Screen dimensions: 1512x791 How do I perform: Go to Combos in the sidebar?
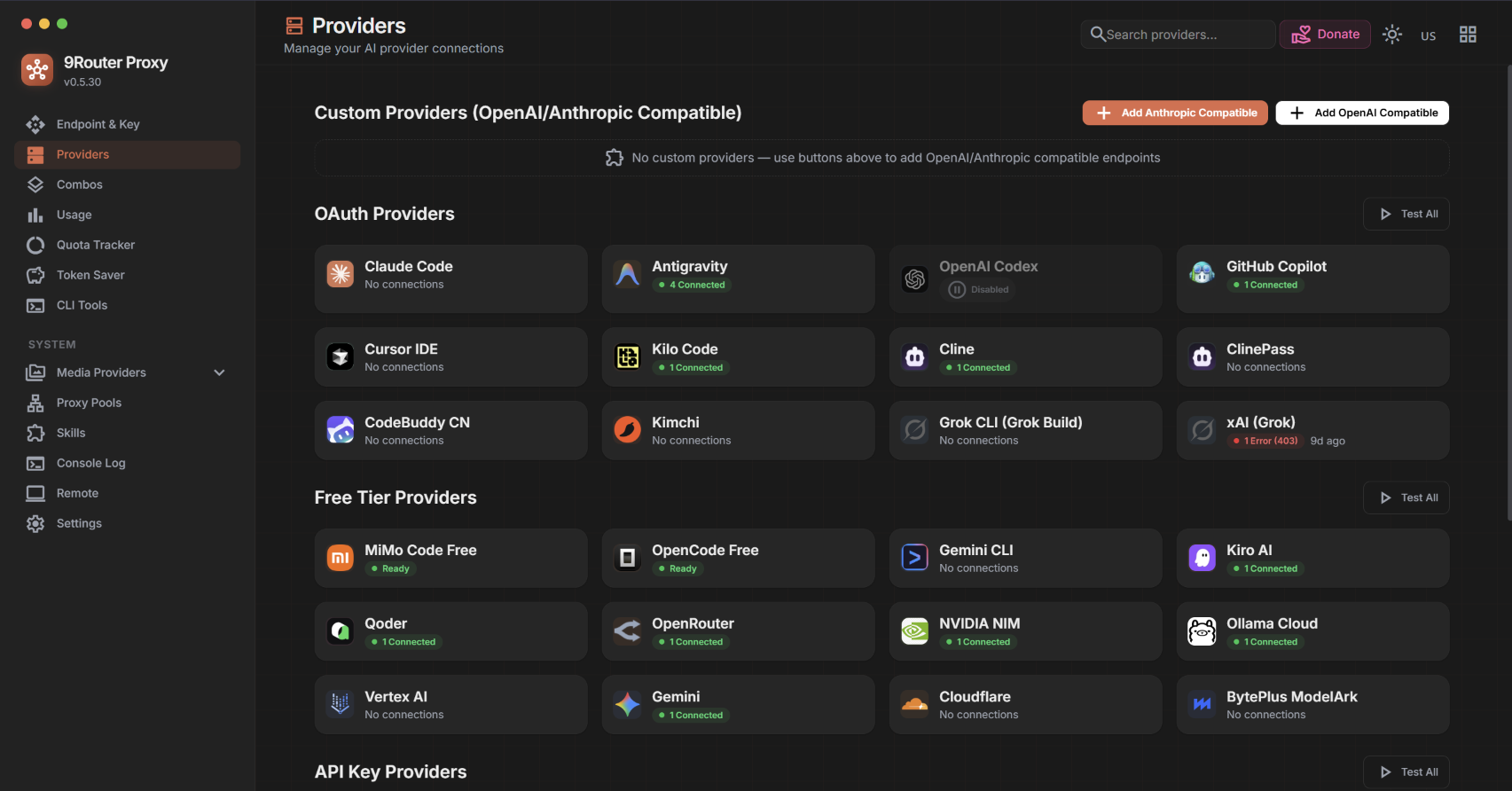point(128,184)
